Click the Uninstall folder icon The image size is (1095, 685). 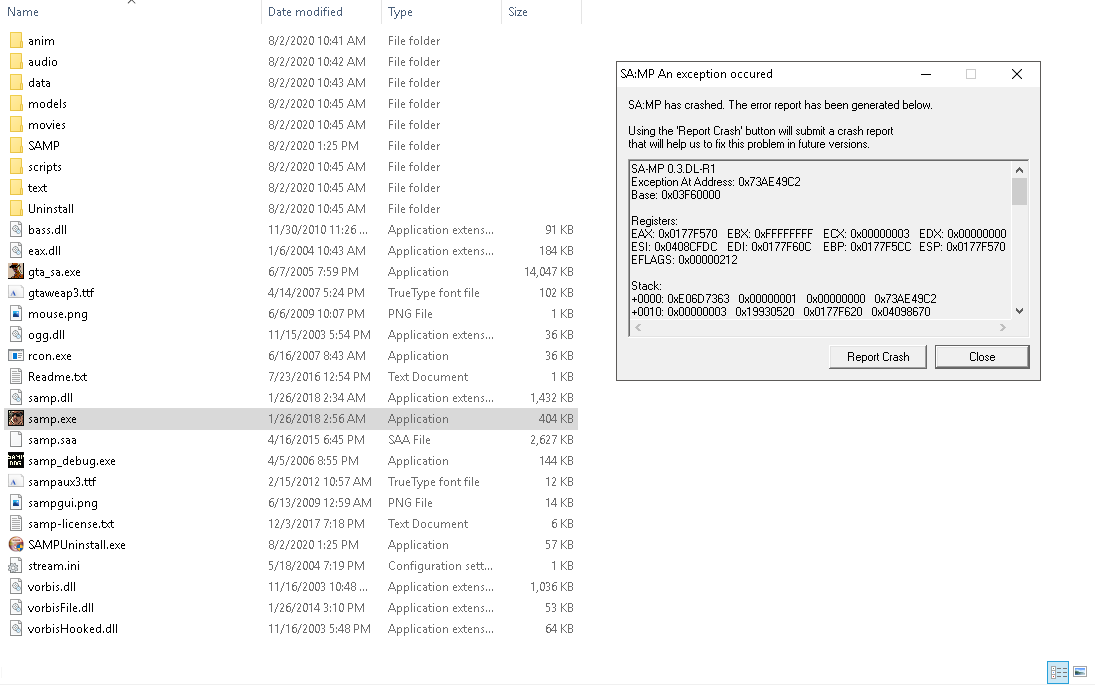point(16,208)
